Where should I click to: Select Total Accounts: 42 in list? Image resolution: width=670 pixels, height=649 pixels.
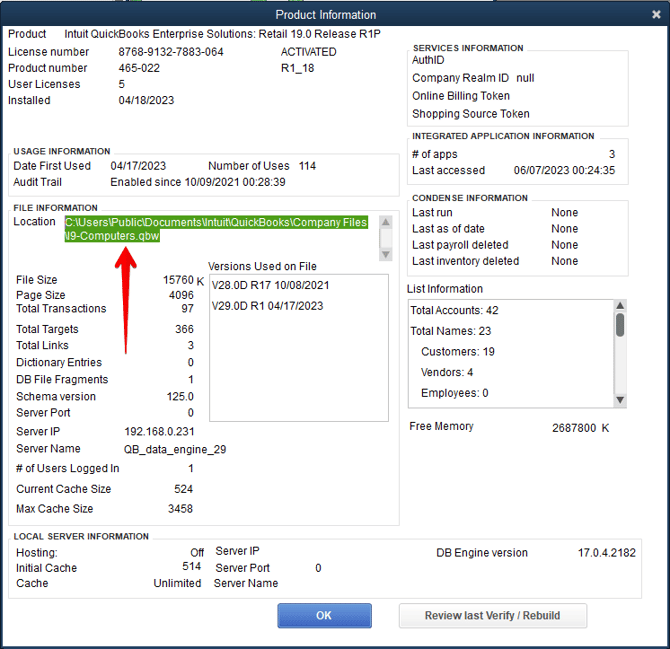pos(454,311)
